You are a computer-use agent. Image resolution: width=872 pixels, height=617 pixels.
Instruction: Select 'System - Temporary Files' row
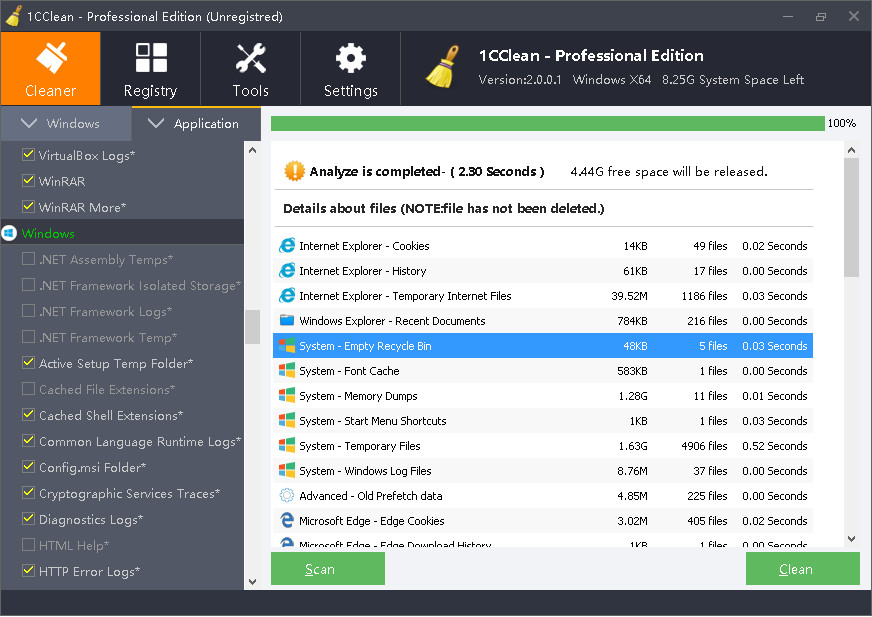tap(543, 446)
